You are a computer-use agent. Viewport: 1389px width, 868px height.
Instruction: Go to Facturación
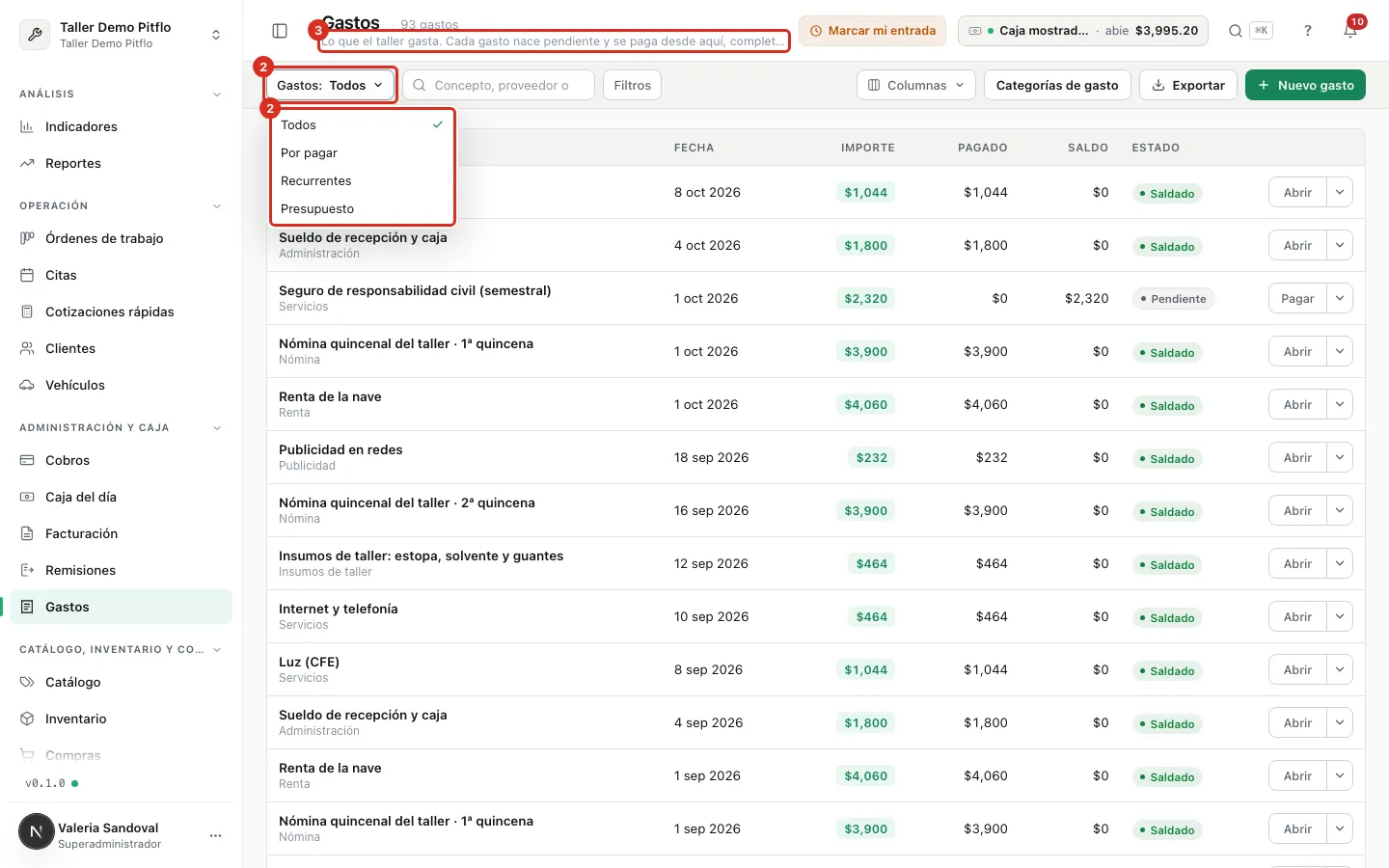click(x=121, y=533)
